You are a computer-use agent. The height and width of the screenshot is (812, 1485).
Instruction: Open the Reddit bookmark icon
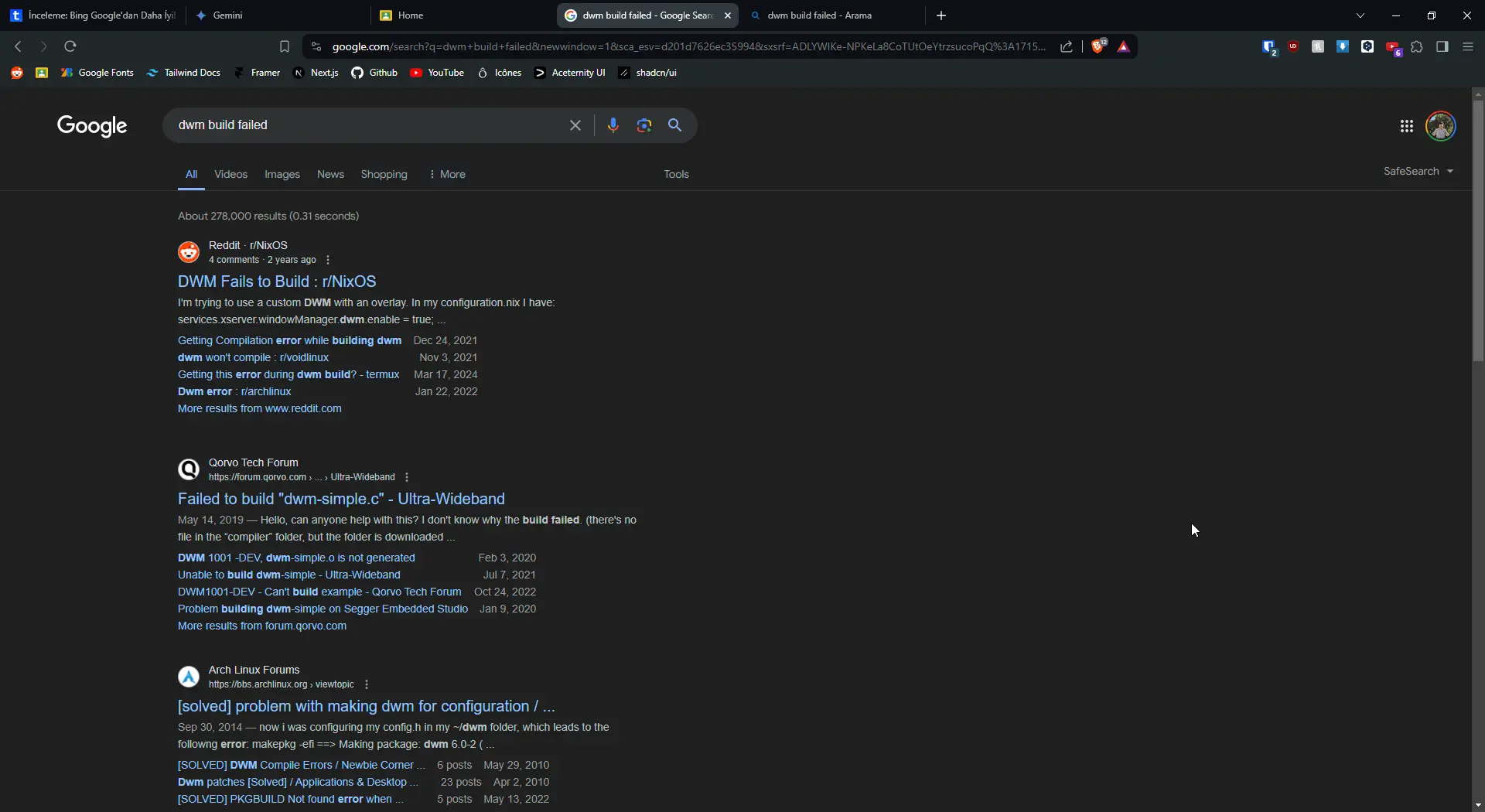click(17, 73)
